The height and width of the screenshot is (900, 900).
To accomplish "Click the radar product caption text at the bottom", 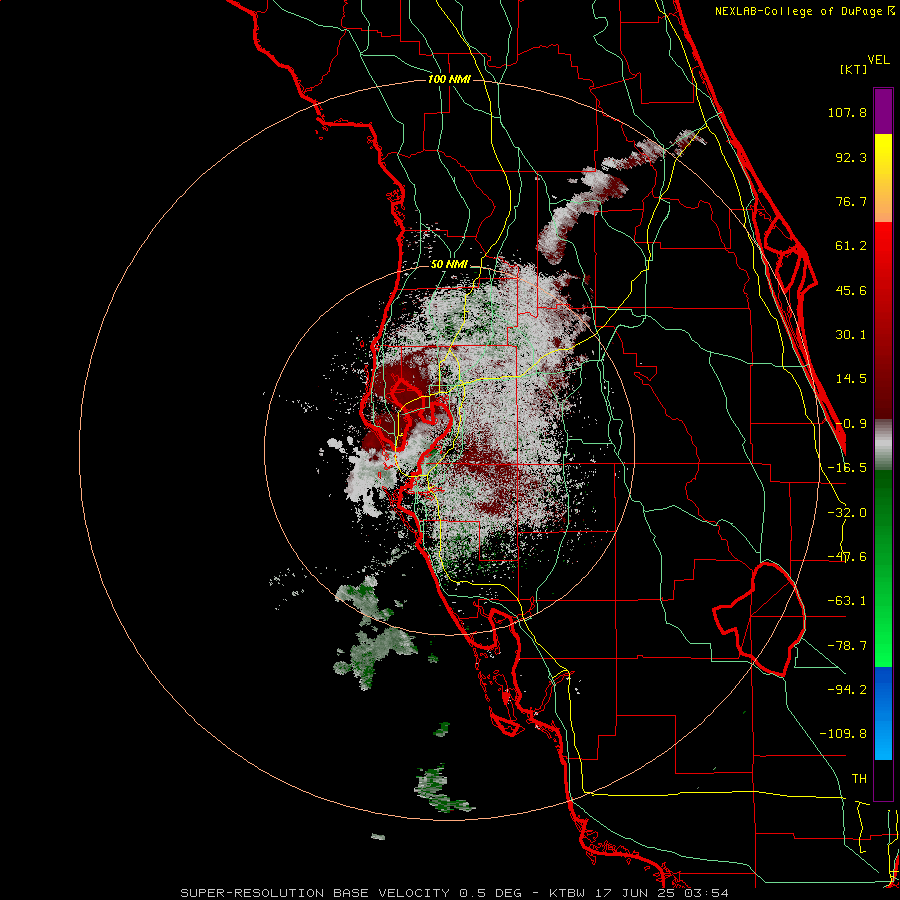I will pos(455,893).
